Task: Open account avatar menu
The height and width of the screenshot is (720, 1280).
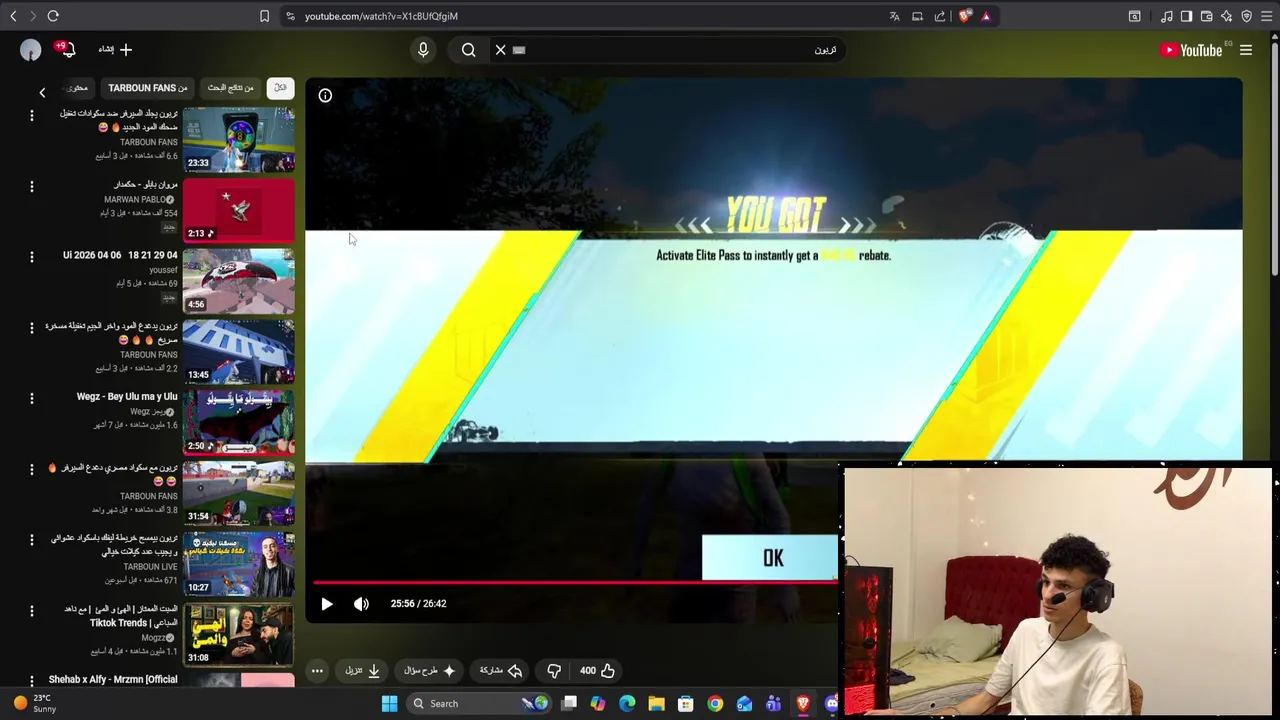Action: (x=31, y=50)
